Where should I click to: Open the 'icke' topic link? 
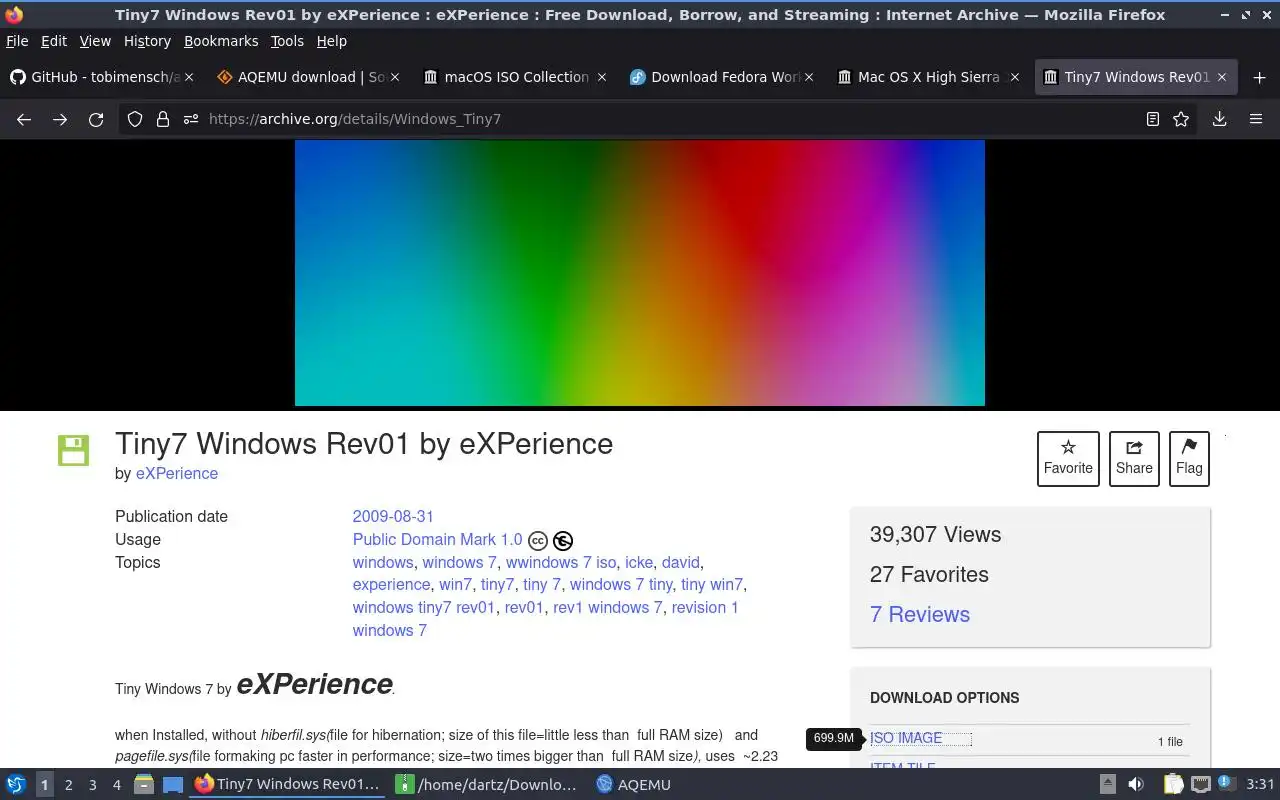click(639, 562)
